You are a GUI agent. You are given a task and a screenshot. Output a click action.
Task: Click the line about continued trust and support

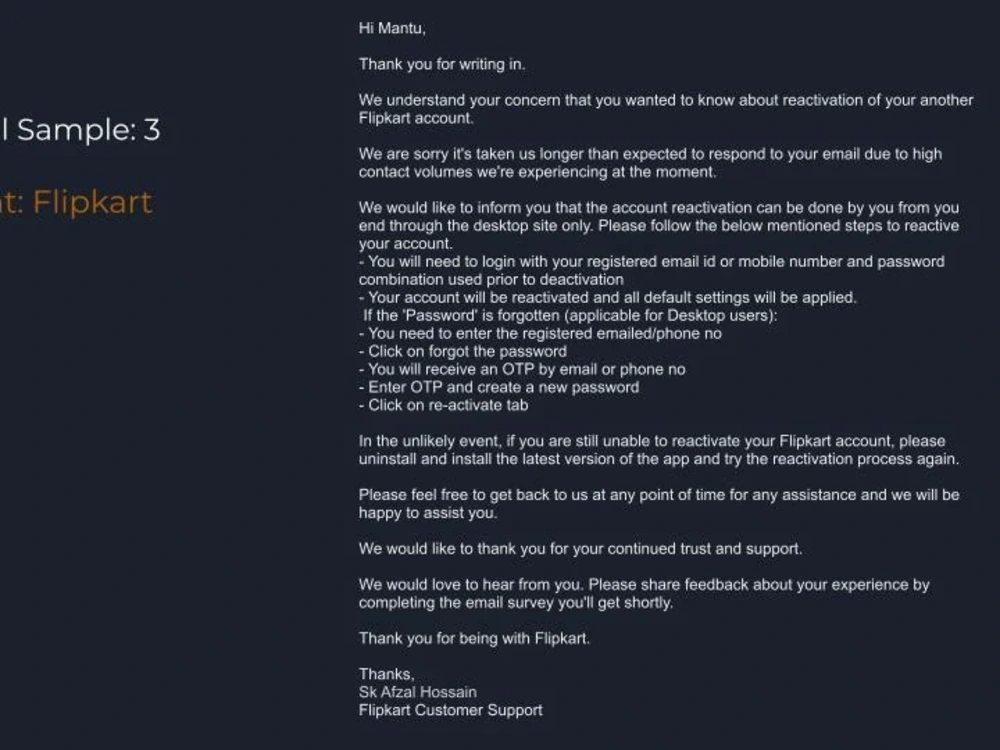click(x=580, y=549)
